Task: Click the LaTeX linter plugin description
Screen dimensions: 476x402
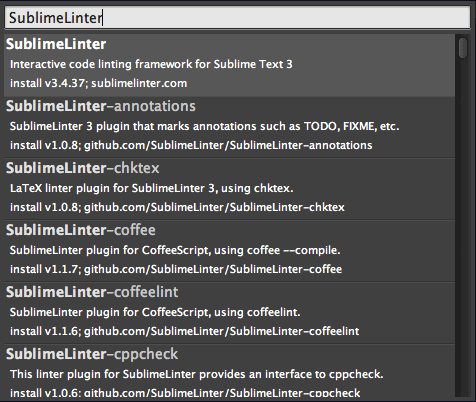Action: coord(152,188)
